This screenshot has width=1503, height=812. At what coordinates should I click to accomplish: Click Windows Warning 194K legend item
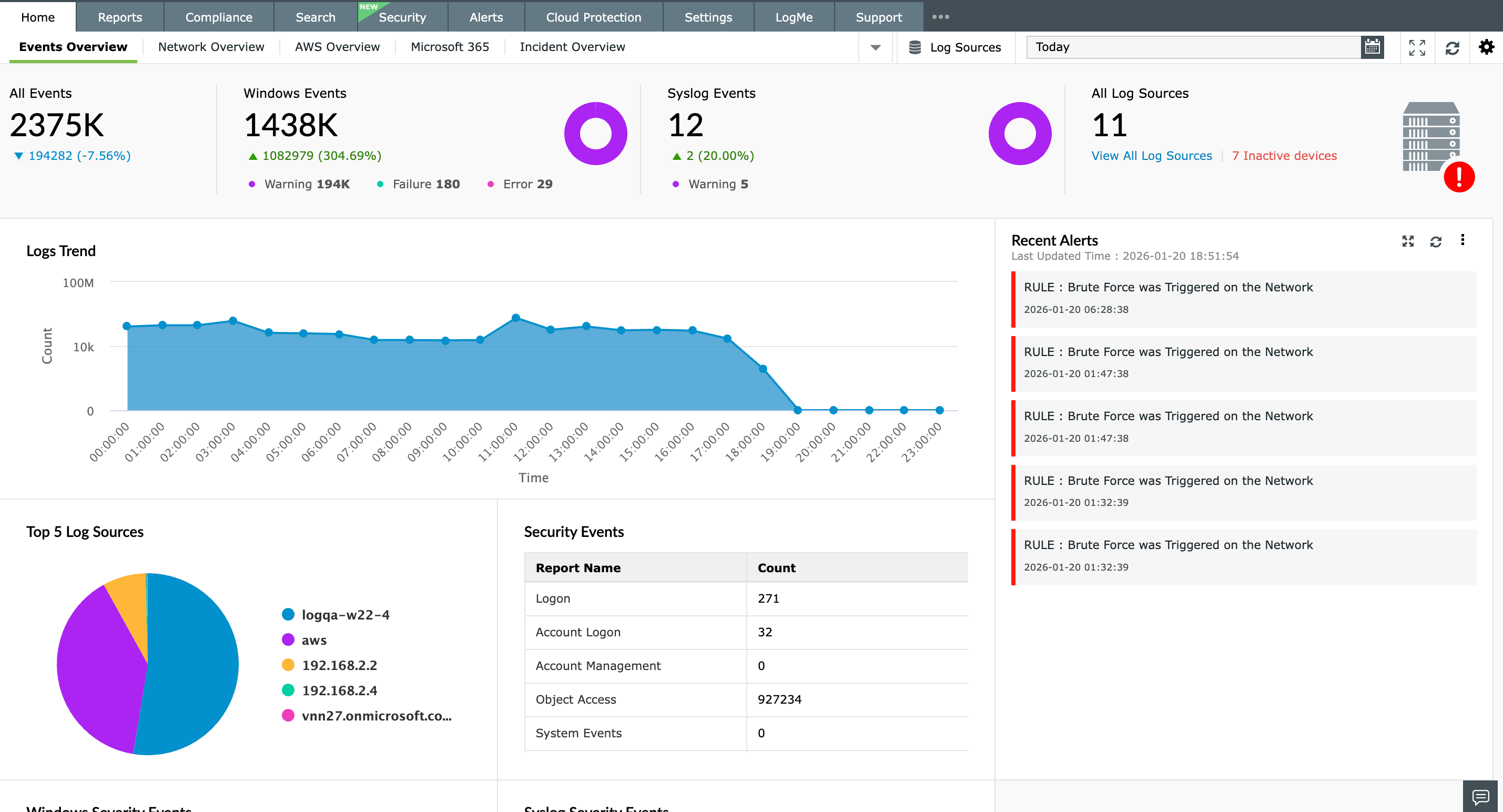pos(299,185)
